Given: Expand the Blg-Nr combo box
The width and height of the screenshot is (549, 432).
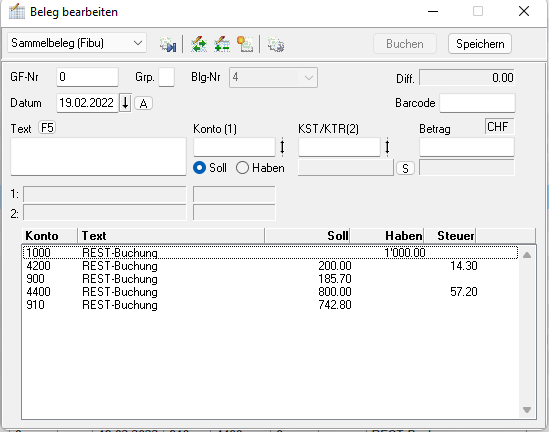Looking at the screenshot, I should pos(308,77).
